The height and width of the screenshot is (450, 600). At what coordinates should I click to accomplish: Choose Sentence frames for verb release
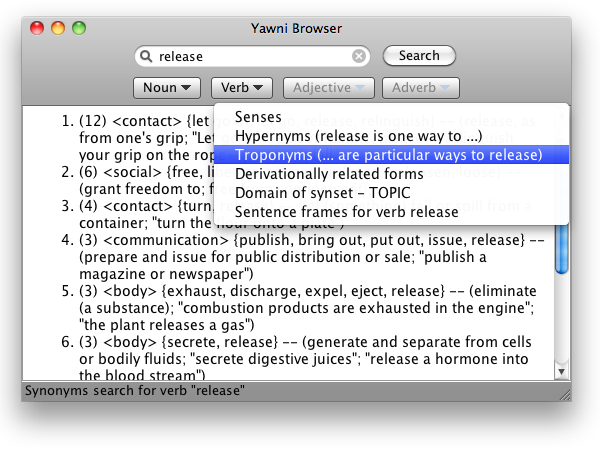click(x=391, y=212)
